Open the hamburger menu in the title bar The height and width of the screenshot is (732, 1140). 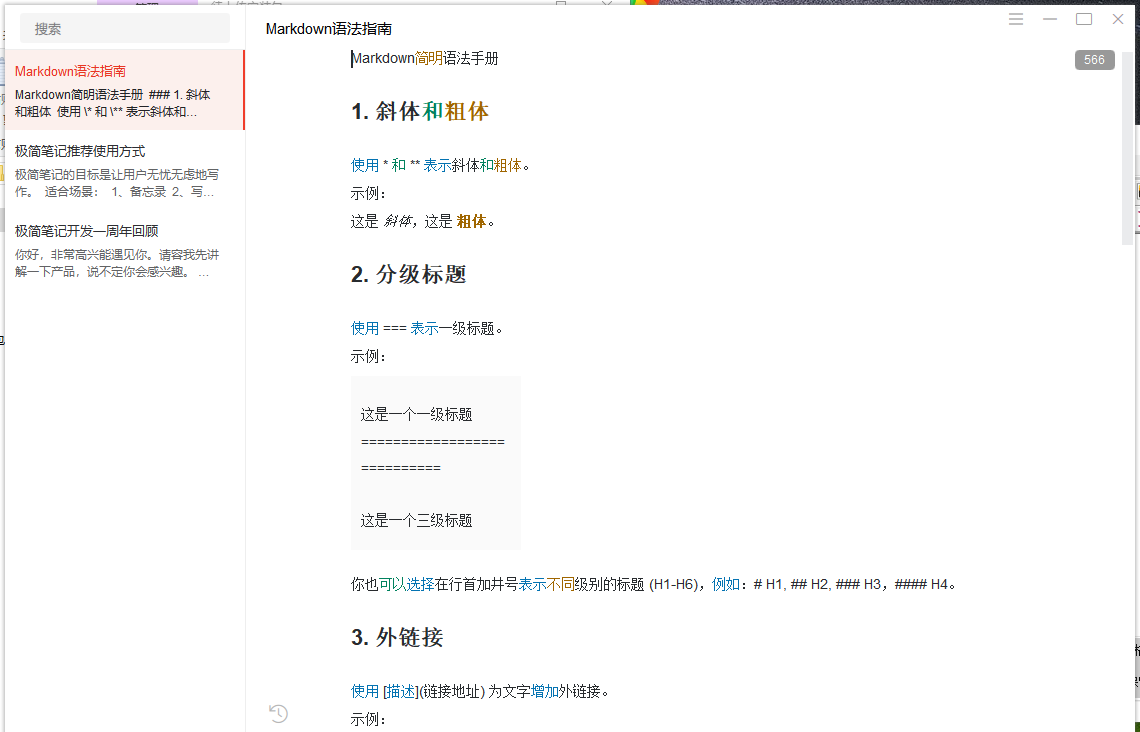pos(1016,18)
